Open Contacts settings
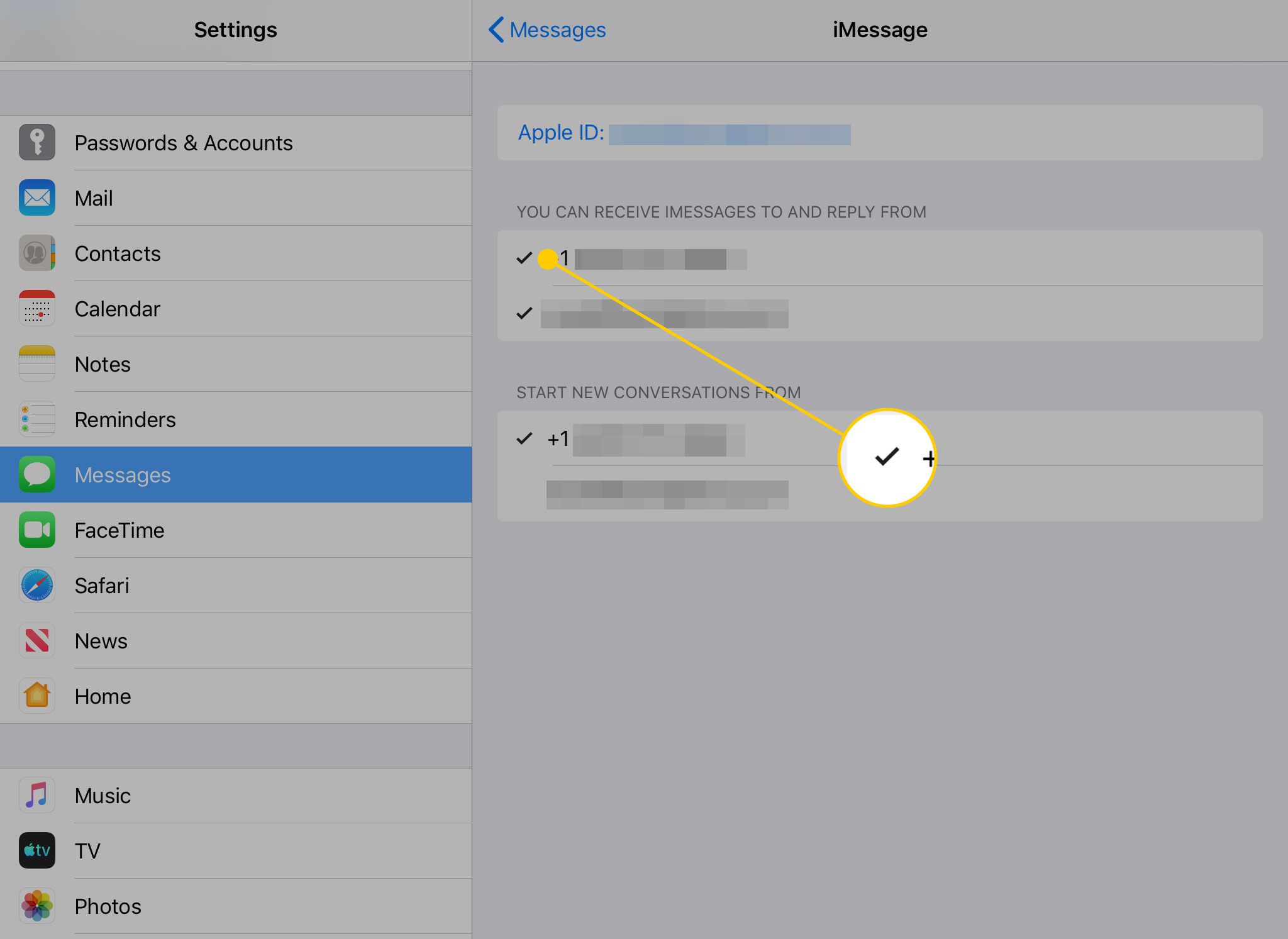 point(236,253)
